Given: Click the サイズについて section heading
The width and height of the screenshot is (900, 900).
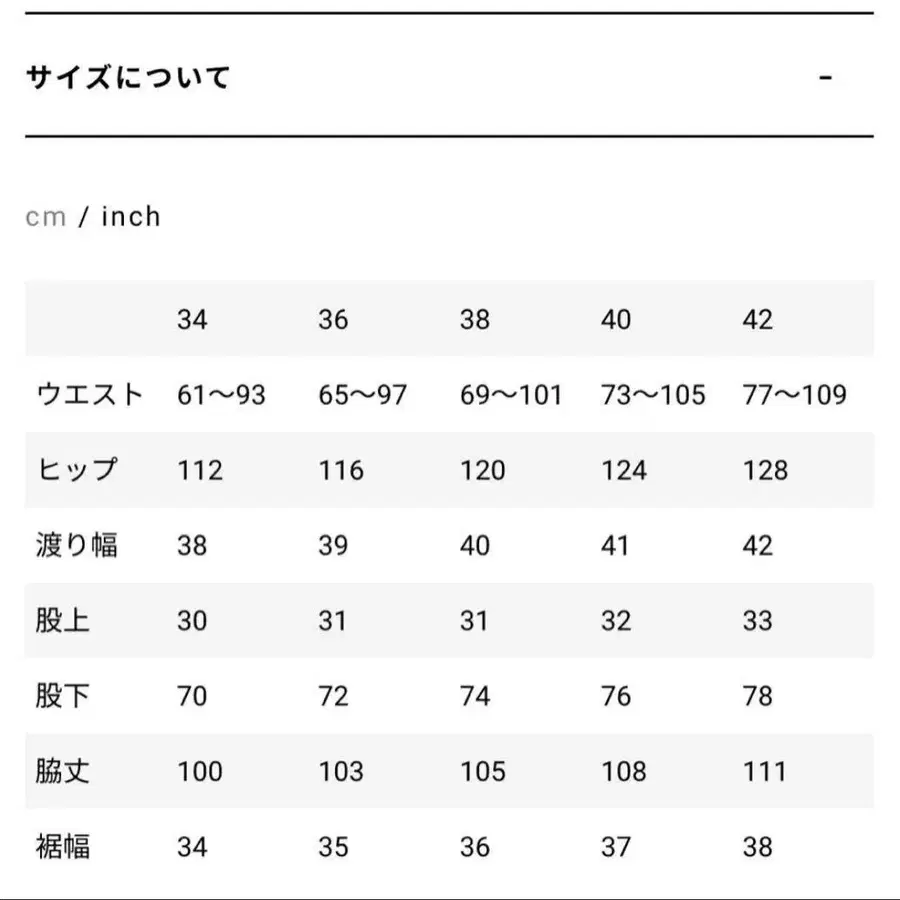Looking at the screenshot, I should click(x=128, y=77).
